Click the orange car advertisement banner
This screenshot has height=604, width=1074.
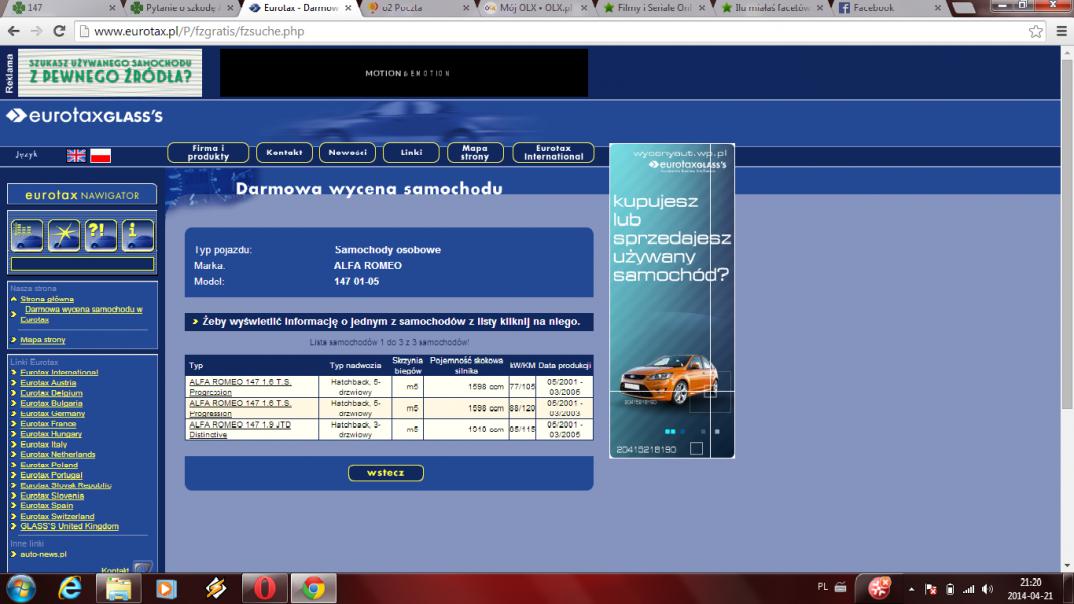(x=671, y=301)
